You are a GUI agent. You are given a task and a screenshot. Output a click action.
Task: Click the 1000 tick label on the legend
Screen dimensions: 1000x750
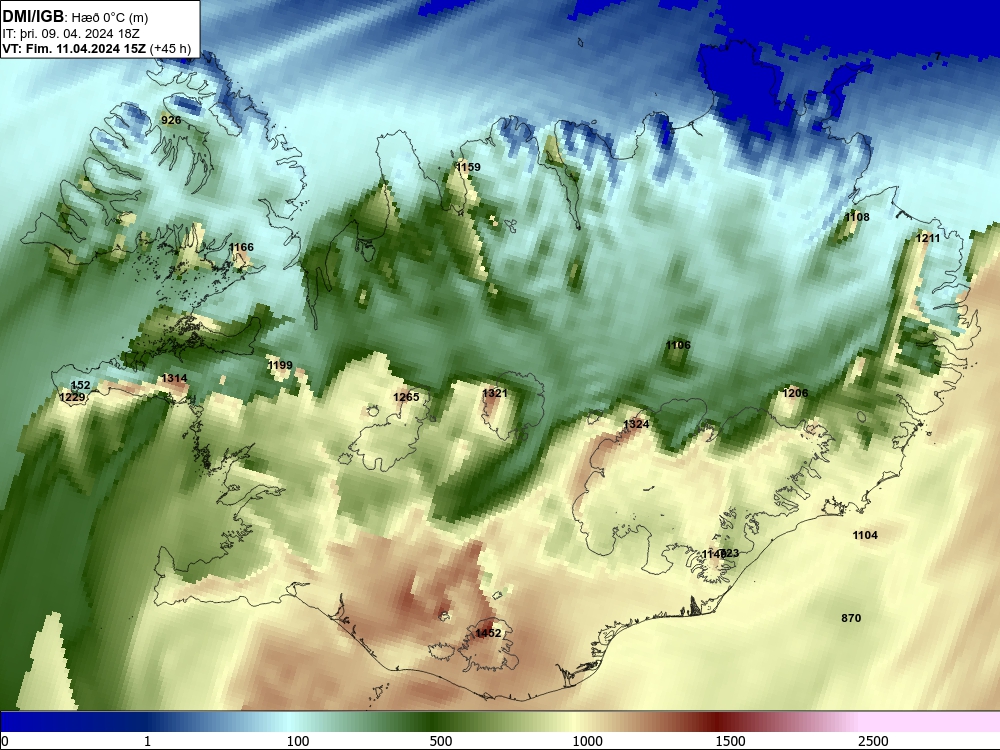pyautogui.click(x=587, y=741)
